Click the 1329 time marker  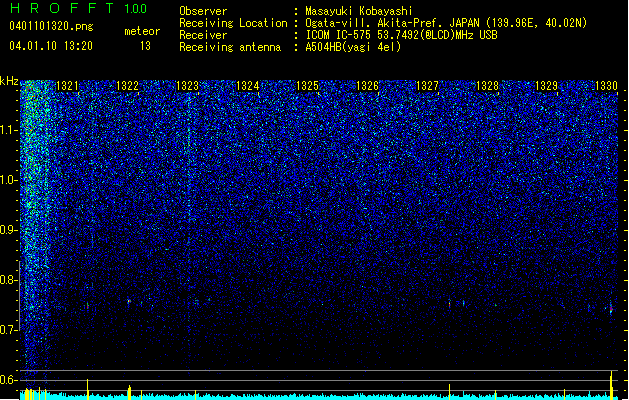pos(546,86)
